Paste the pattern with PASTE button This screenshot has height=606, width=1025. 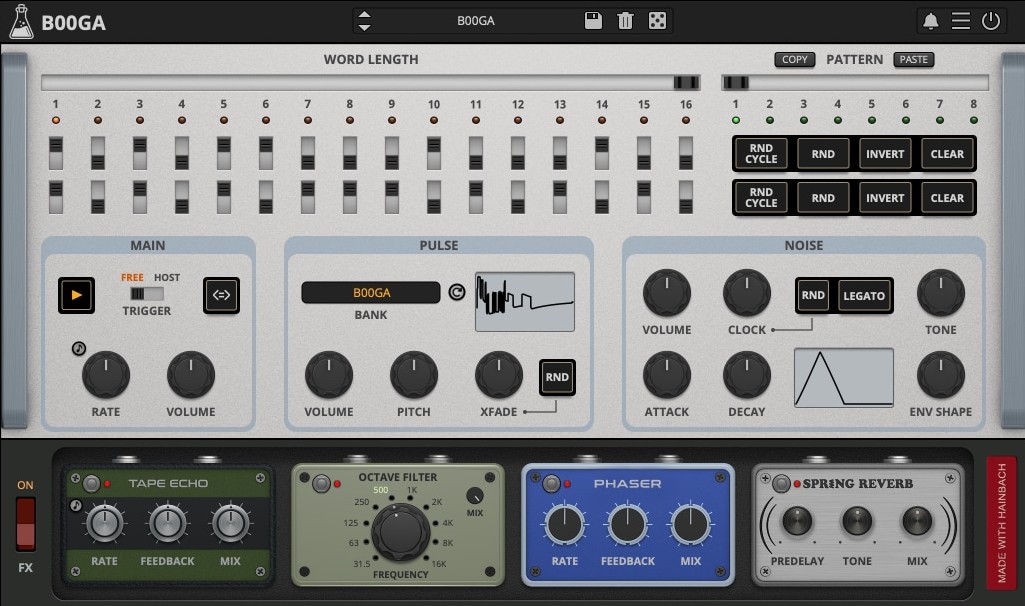(913, 59)
